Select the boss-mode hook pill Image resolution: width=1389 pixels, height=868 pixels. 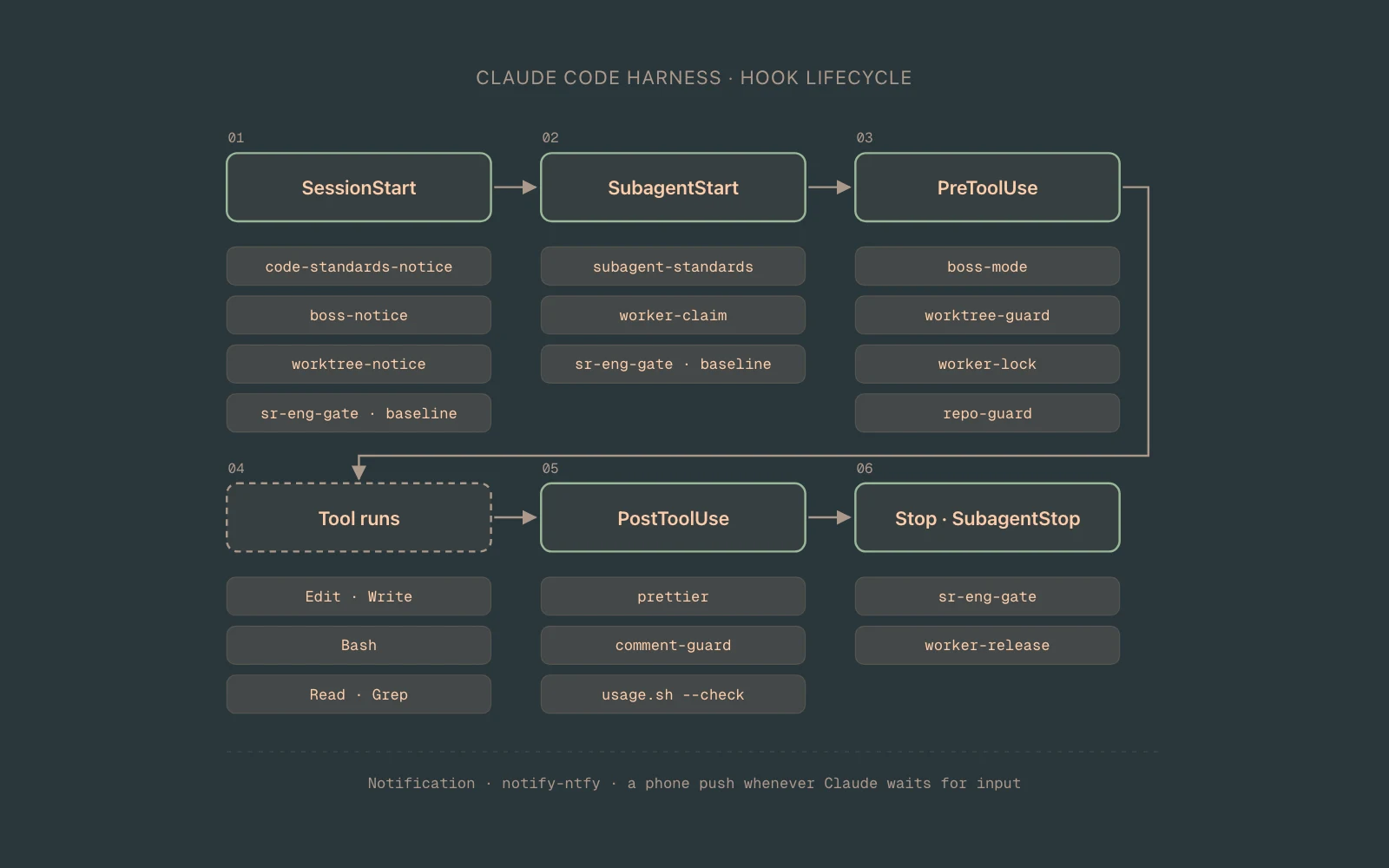coord(987,266)
